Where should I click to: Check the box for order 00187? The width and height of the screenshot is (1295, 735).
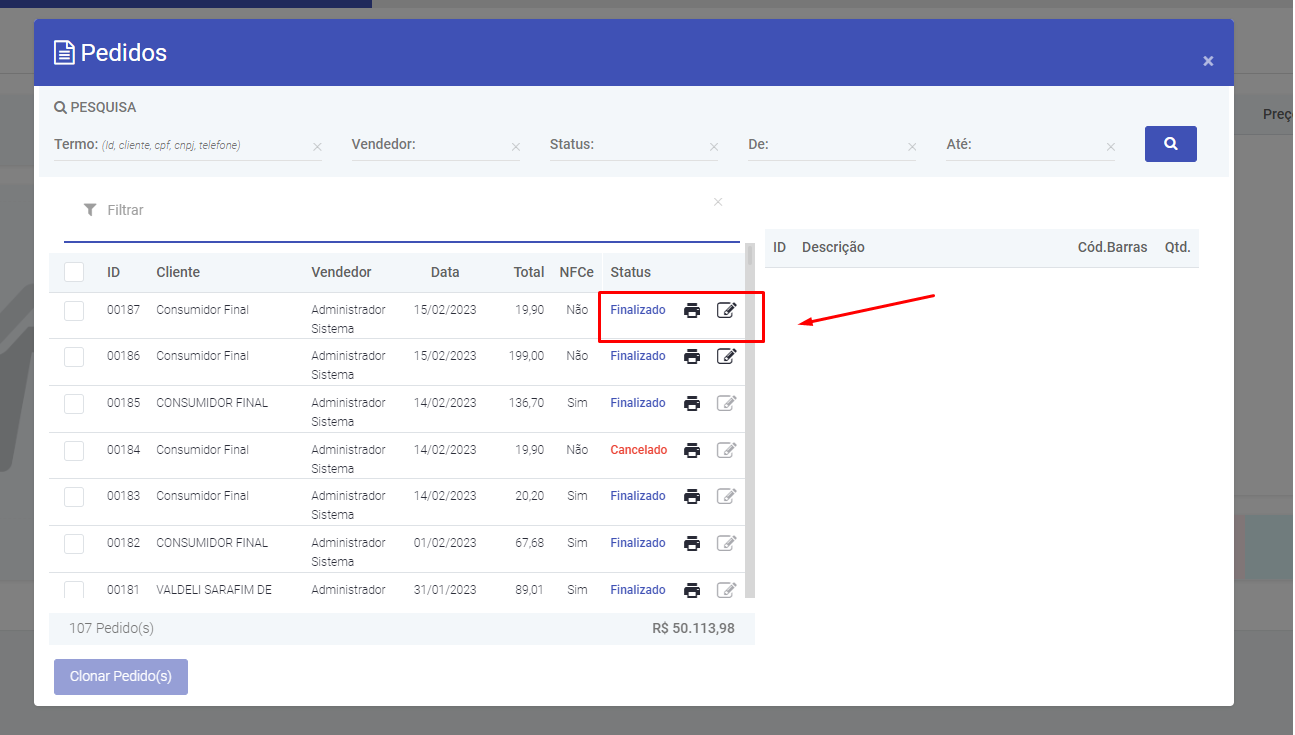click(x=74, y=311)
